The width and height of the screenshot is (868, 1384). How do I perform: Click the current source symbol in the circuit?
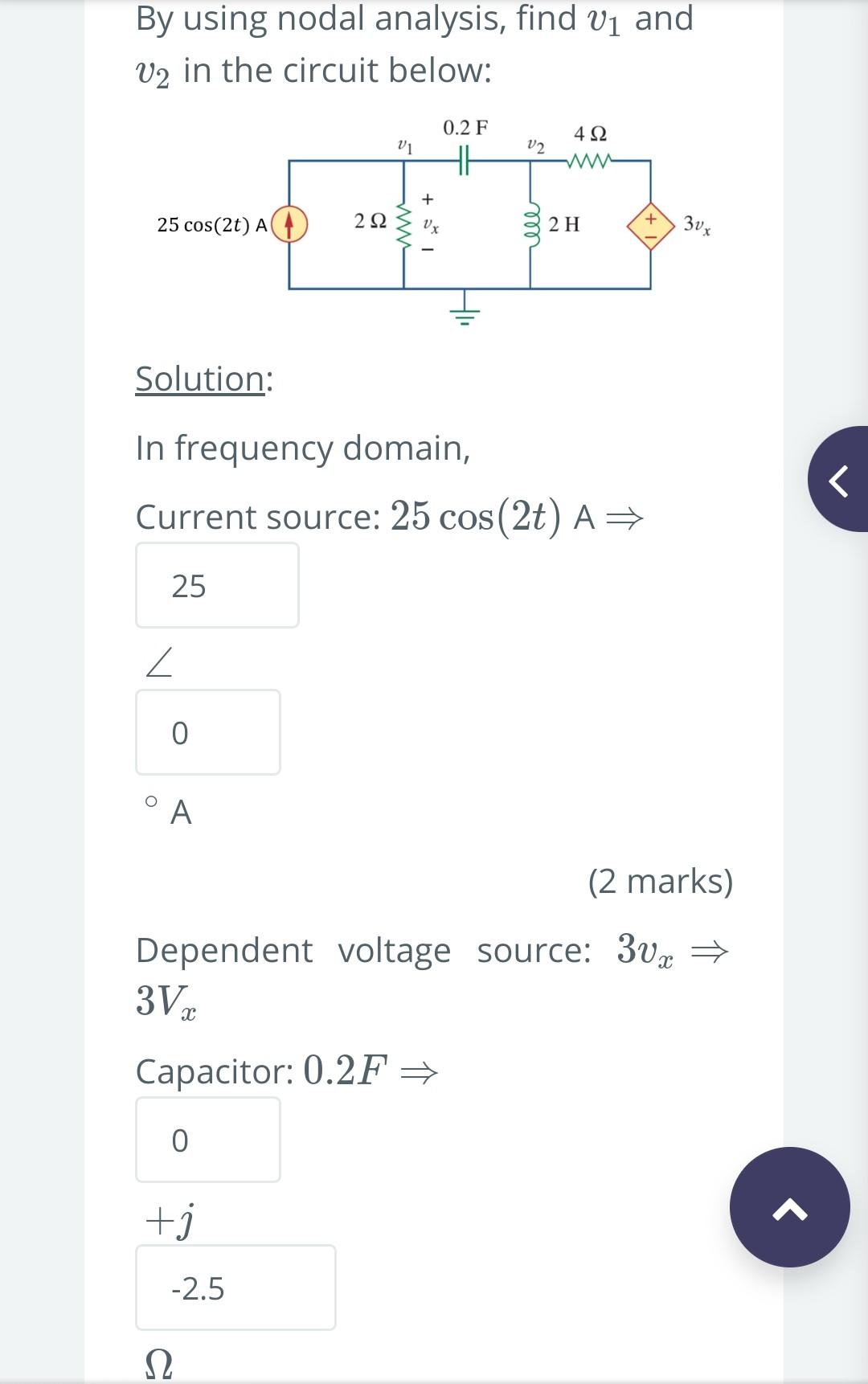point(289,225)
